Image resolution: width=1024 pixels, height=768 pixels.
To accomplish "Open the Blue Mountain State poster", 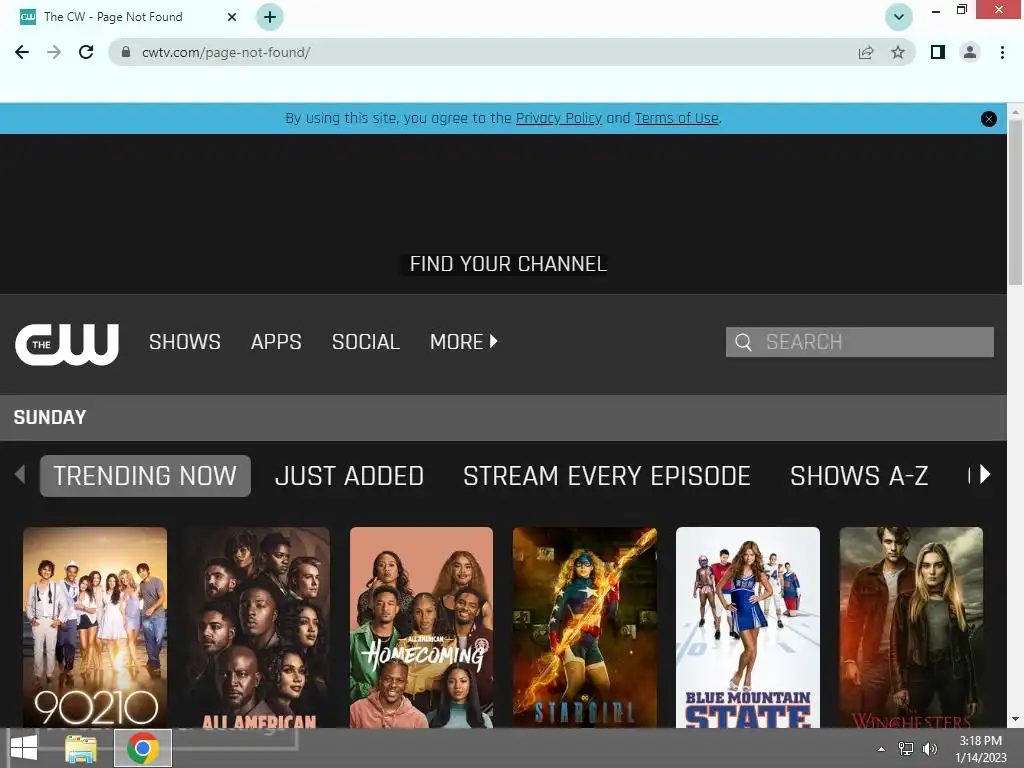I will (x=748, y=627).
